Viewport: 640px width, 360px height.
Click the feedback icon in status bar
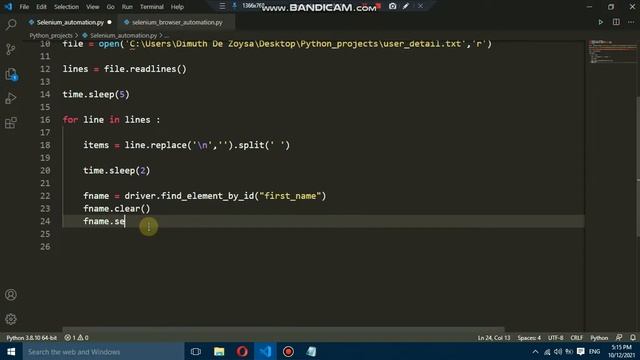619,338
